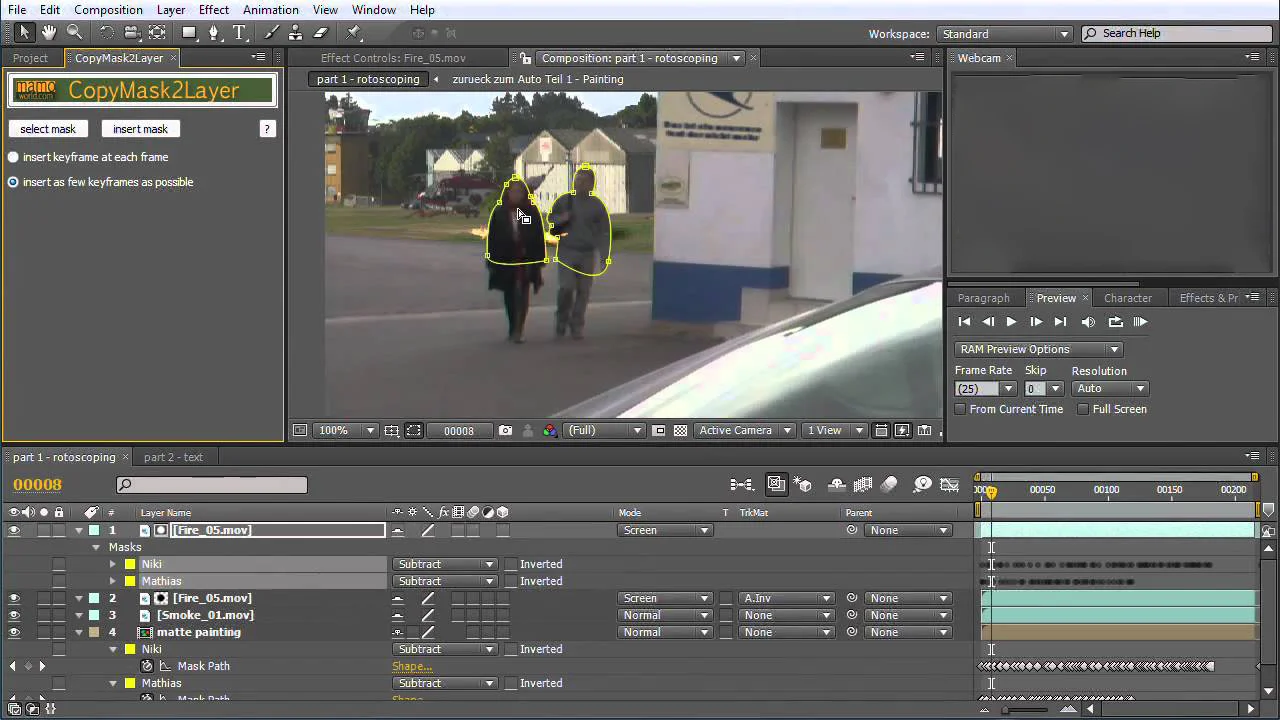Select the Unified Camera tool
Viewport: 1280px width, 720px height.
point(131,33)
